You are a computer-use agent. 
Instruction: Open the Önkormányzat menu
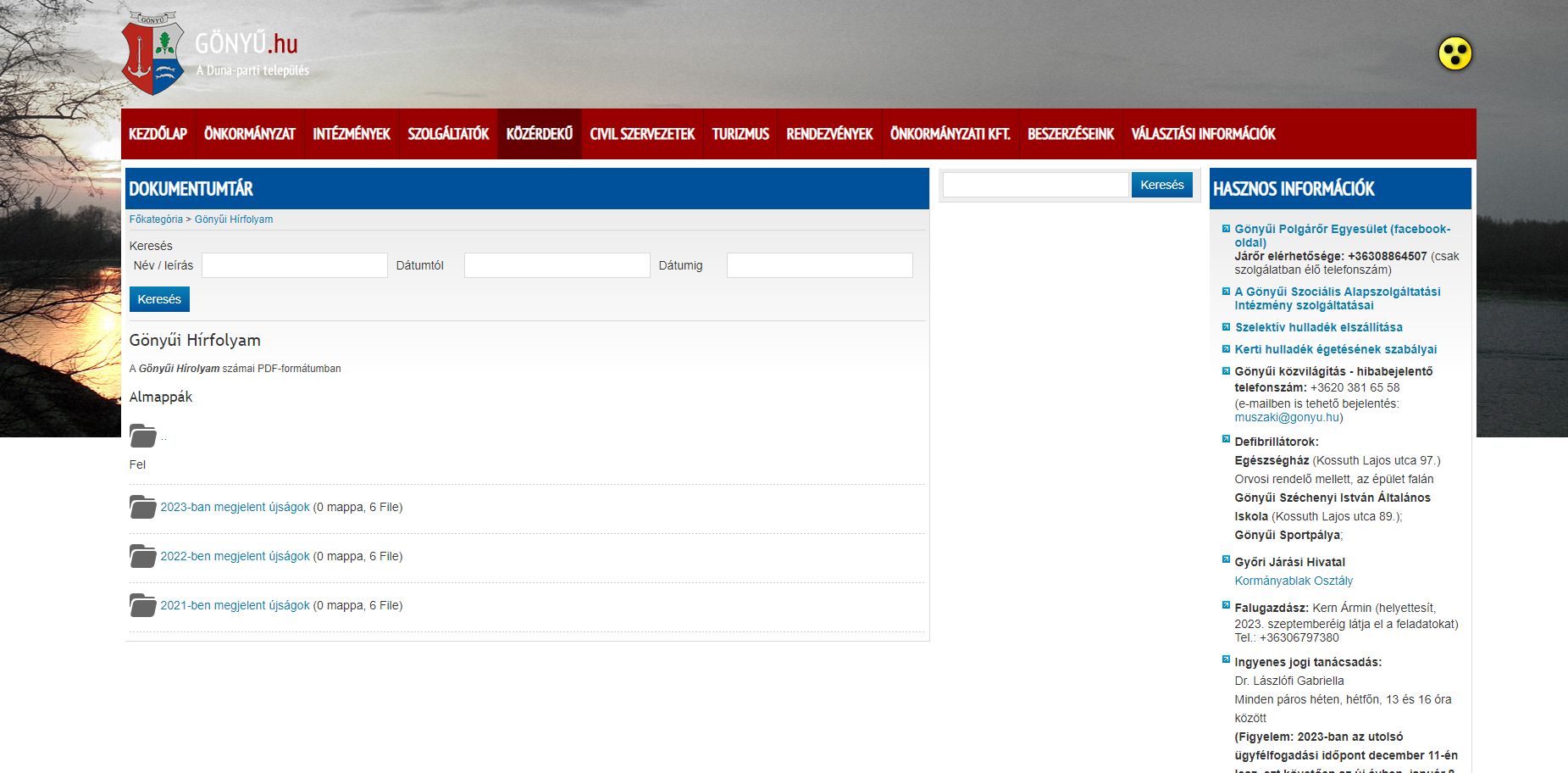coord(250,134)
